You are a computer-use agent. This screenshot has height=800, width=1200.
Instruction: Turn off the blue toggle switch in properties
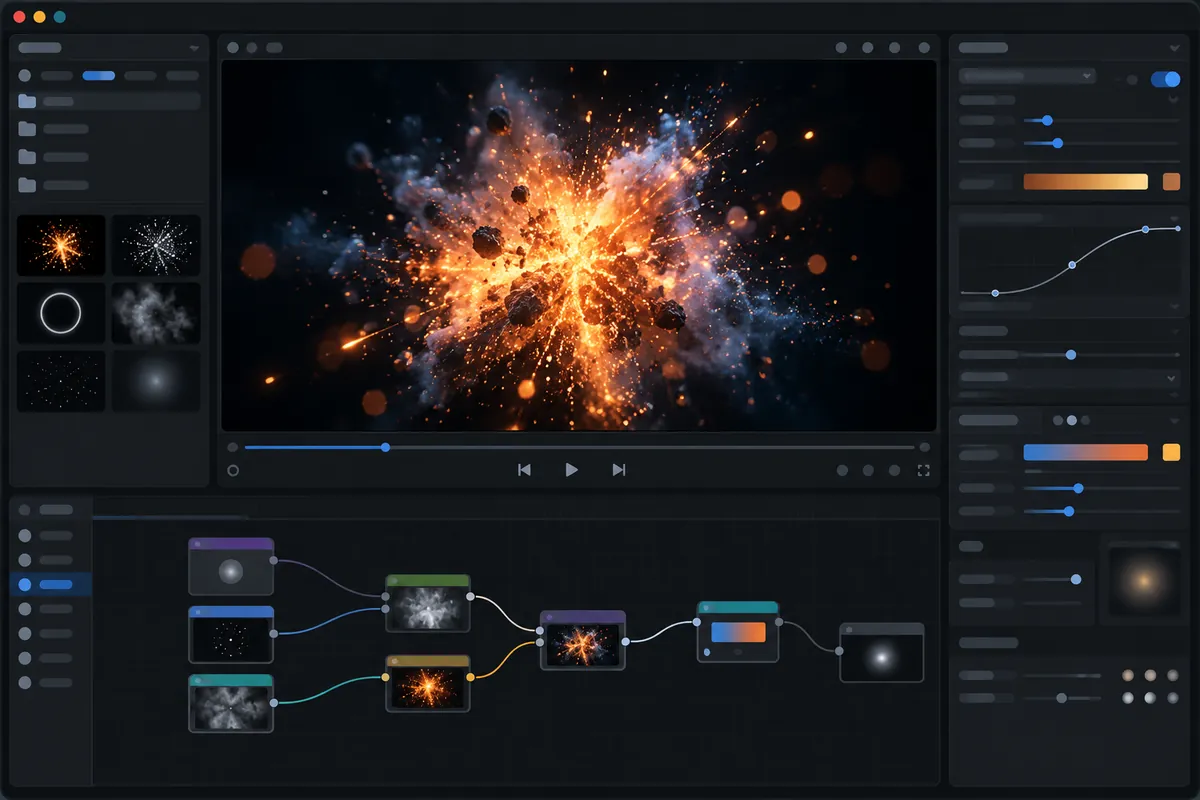(1165, 79)
